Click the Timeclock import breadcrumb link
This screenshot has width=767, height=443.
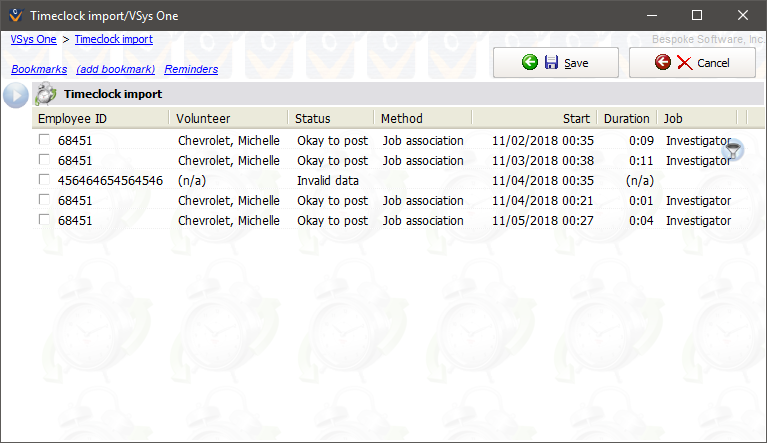(113, 39)
